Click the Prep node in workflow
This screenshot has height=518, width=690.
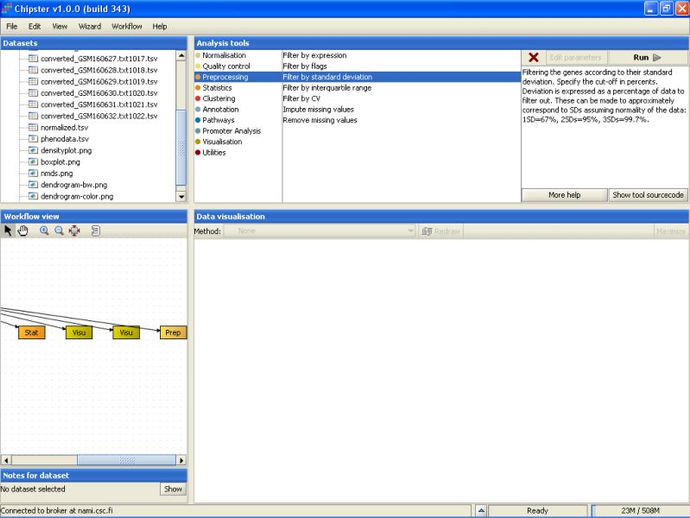pyautogui.click(x=173, y=332)
